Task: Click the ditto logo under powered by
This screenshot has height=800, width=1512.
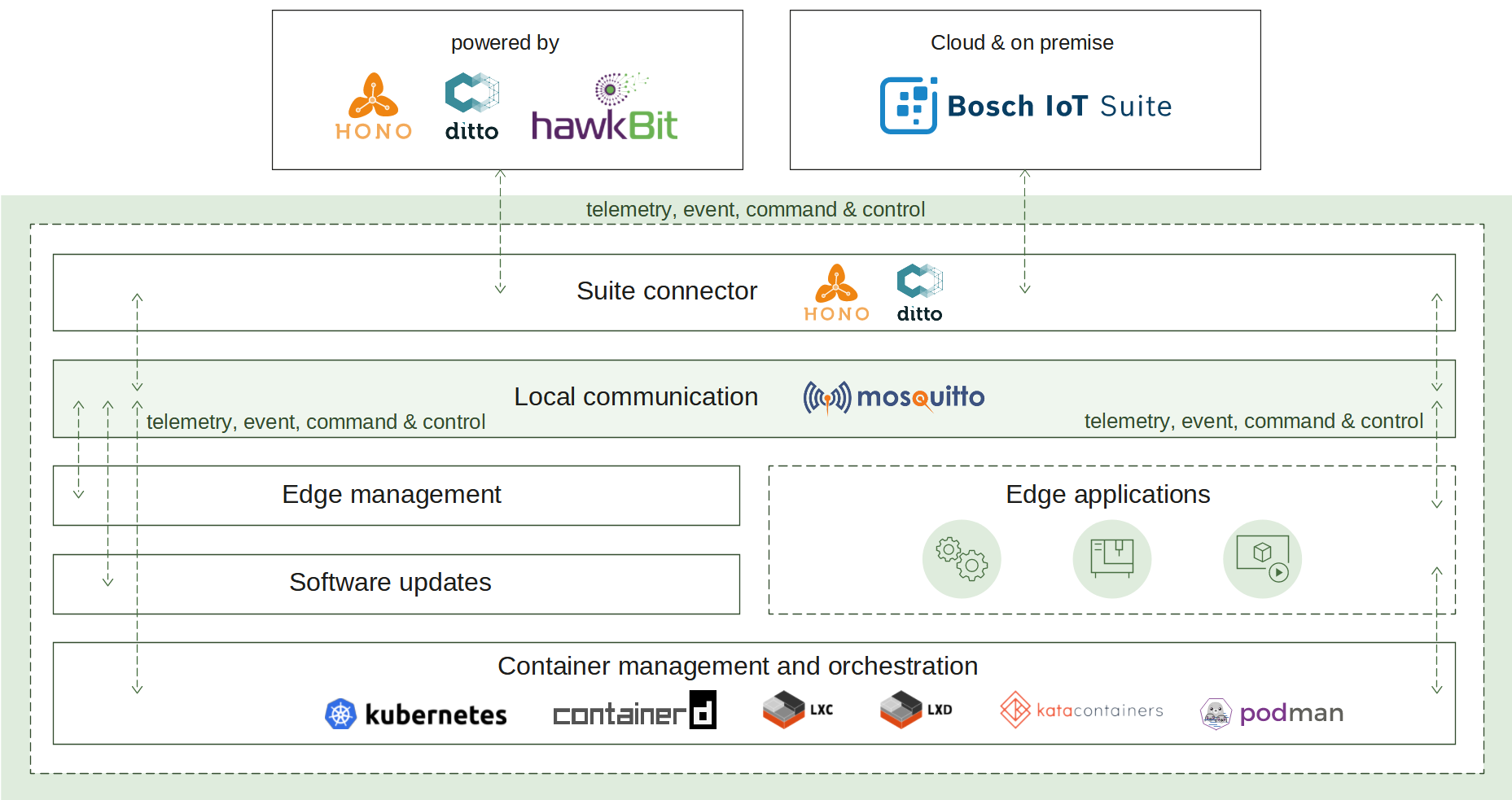Action: pyautogui.click(x=472, y=107)
